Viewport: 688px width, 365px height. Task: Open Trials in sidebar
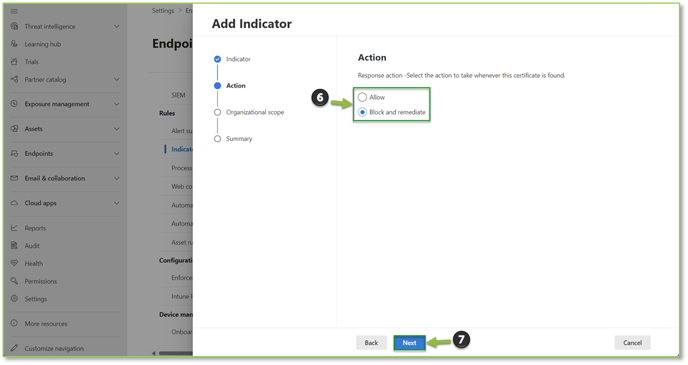(x=32, y=61)
